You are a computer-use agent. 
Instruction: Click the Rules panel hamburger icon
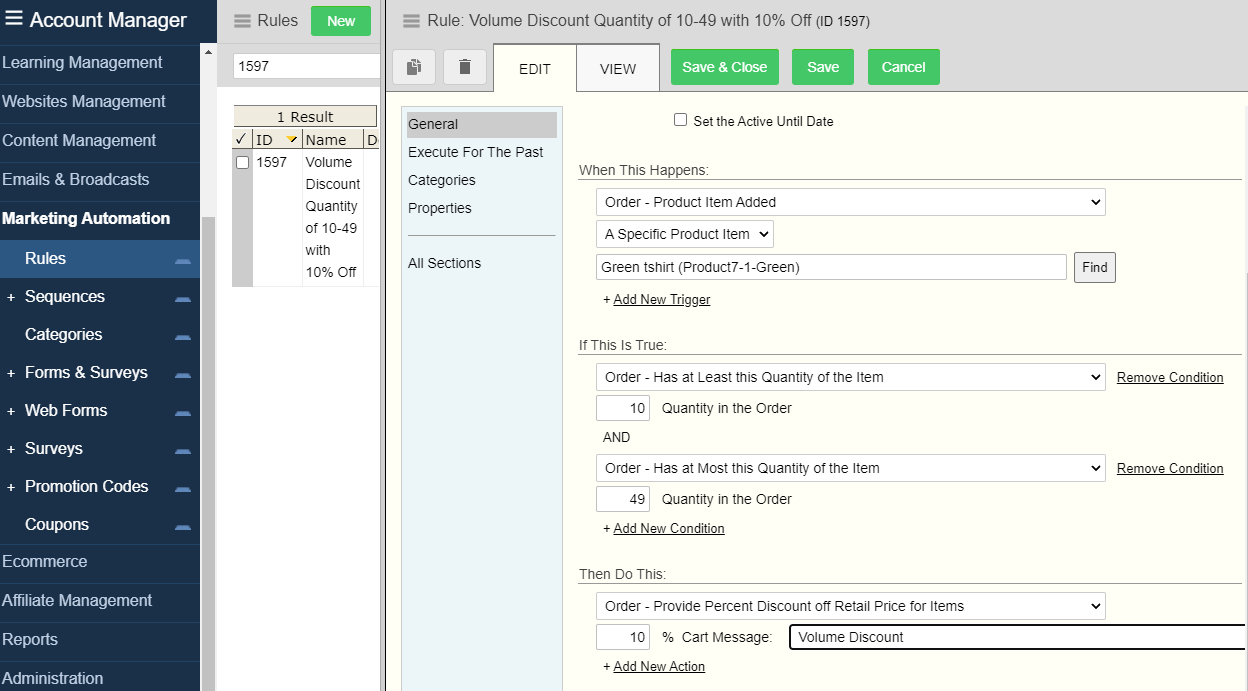242,21
